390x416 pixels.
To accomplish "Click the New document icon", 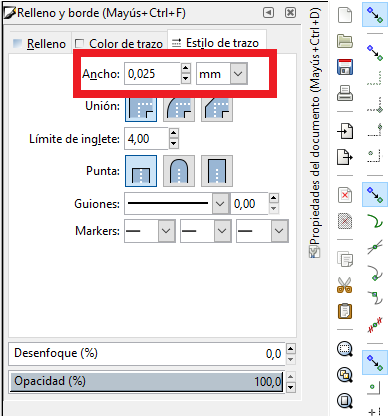I will pyautogui.click(x=345, y=15).
